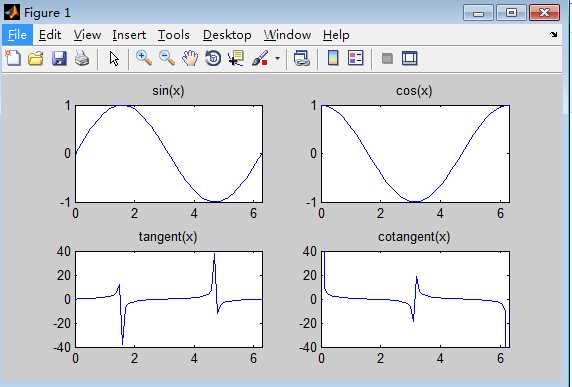Activate the Data Cursor tool
Viewport: 572px width, 387px height.
[x=236, y=58]
